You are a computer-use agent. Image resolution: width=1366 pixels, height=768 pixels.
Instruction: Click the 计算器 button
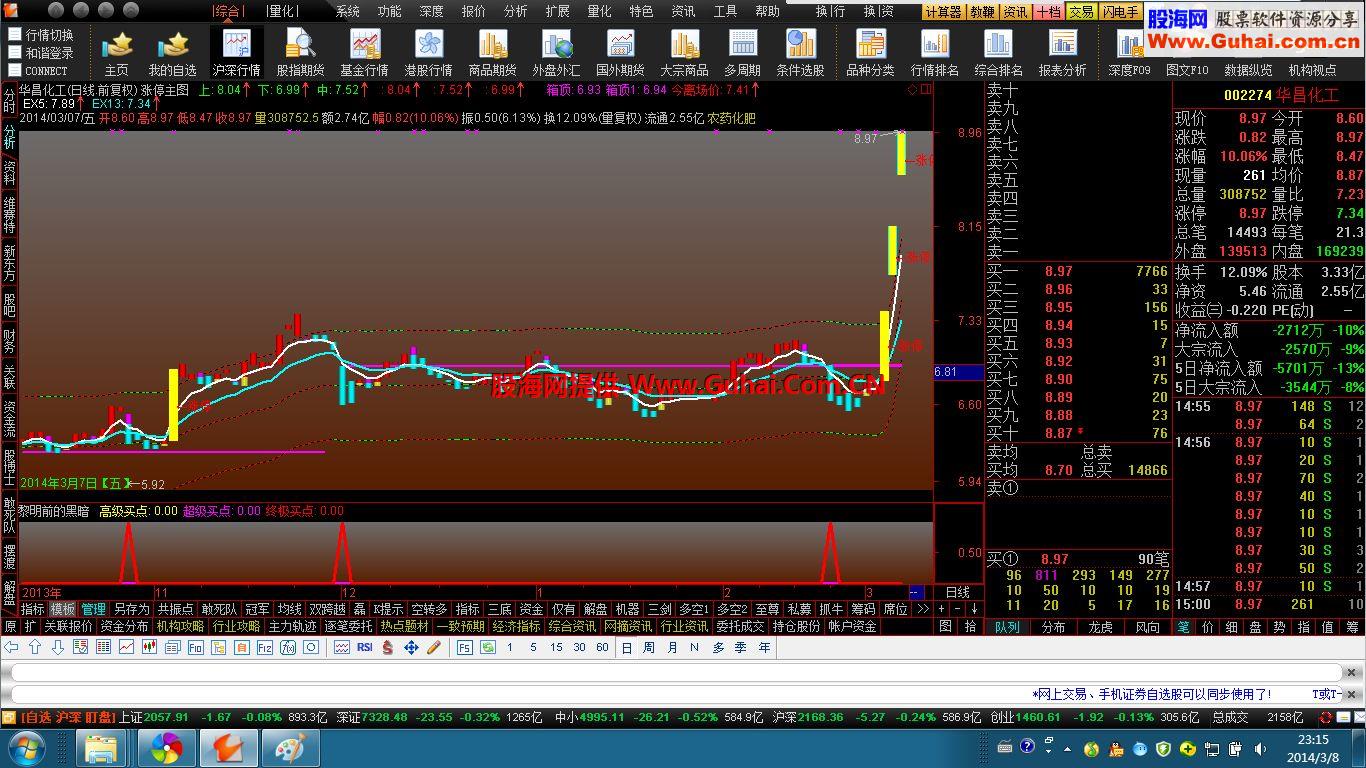943,12
